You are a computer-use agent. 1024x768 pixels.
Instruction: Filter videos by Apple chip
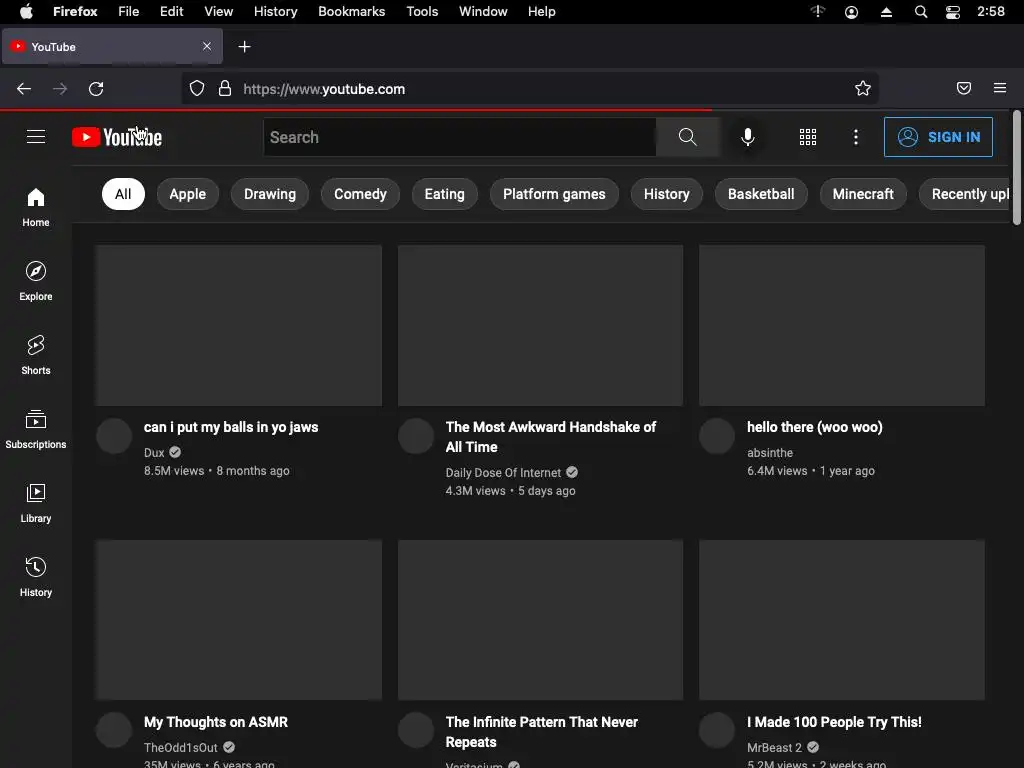click(187, 194)
